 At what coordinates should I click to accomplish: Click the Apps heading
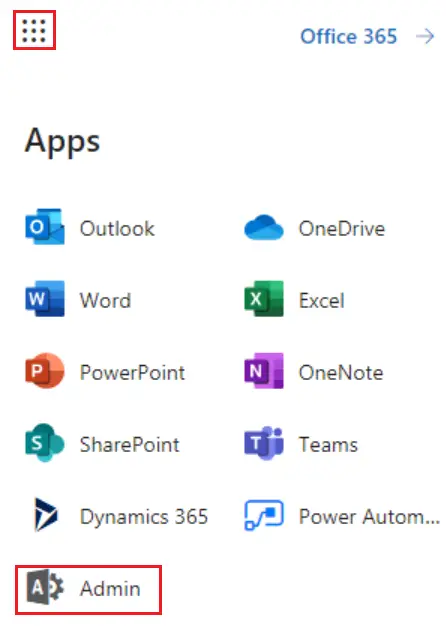point(62,143)
